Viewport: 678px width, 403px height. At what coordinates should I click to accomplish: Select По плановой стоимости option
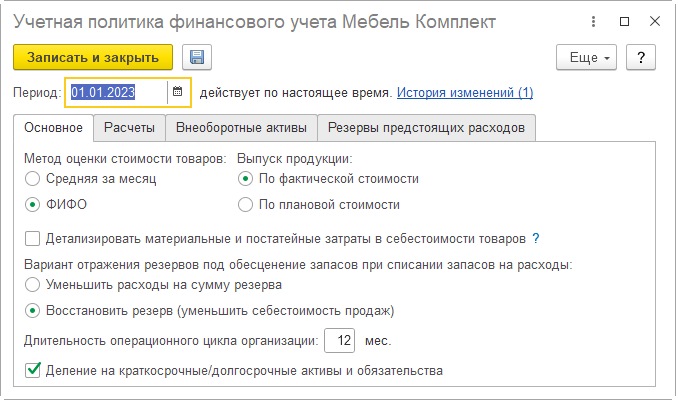(246, 205)
